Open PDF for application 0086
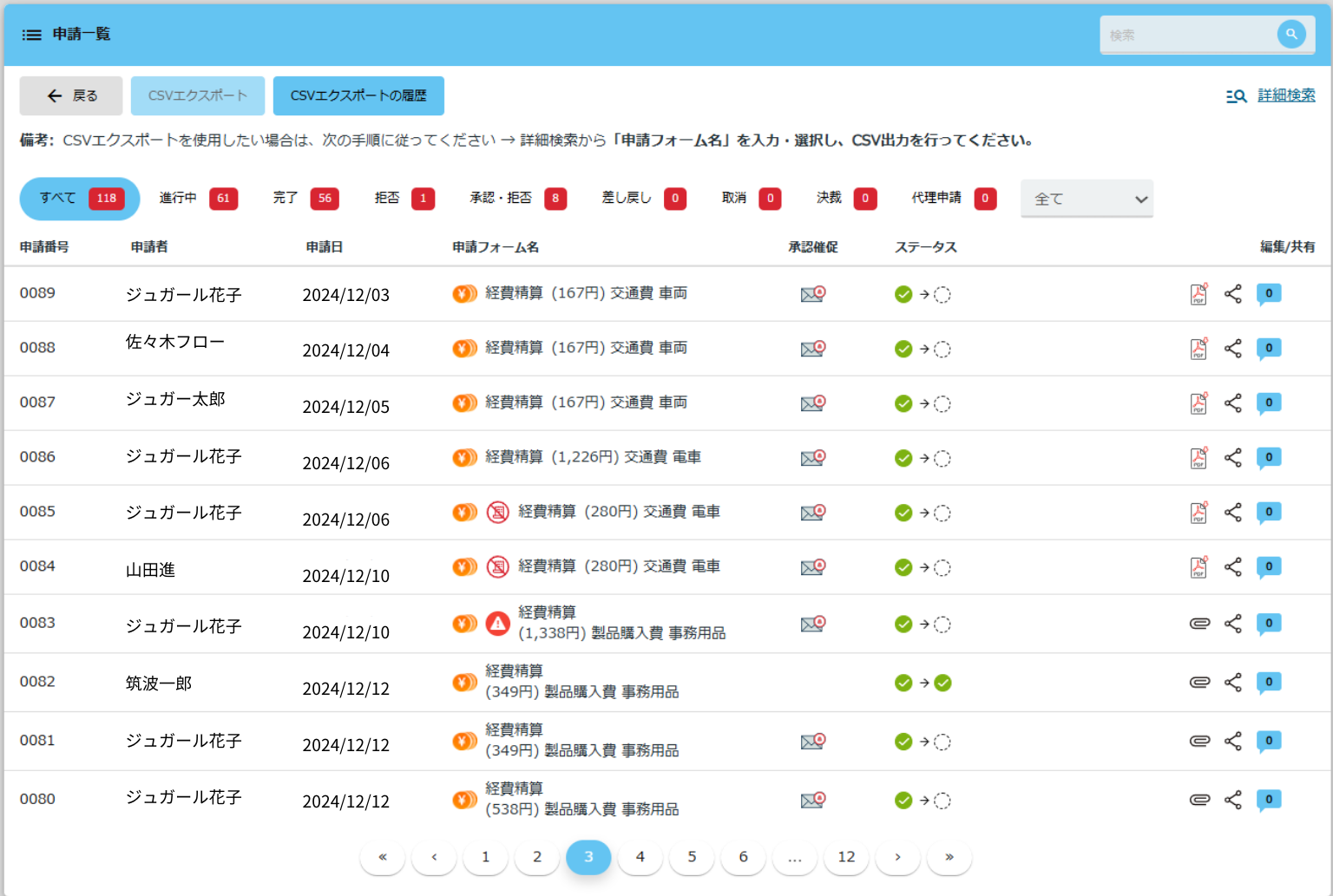 pos(1198,458)
